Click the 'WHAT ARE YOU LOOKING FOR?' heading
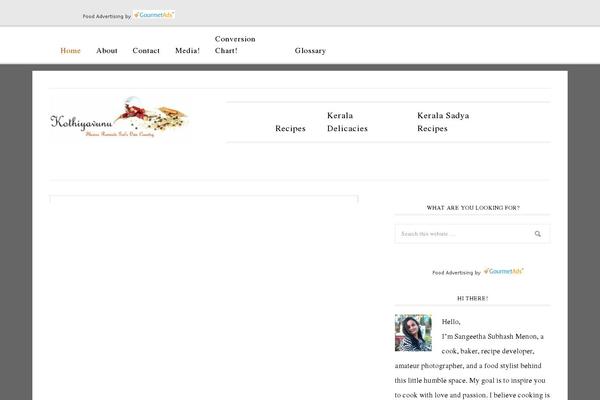This screenshot has width=600, height=400. (473, 207)
